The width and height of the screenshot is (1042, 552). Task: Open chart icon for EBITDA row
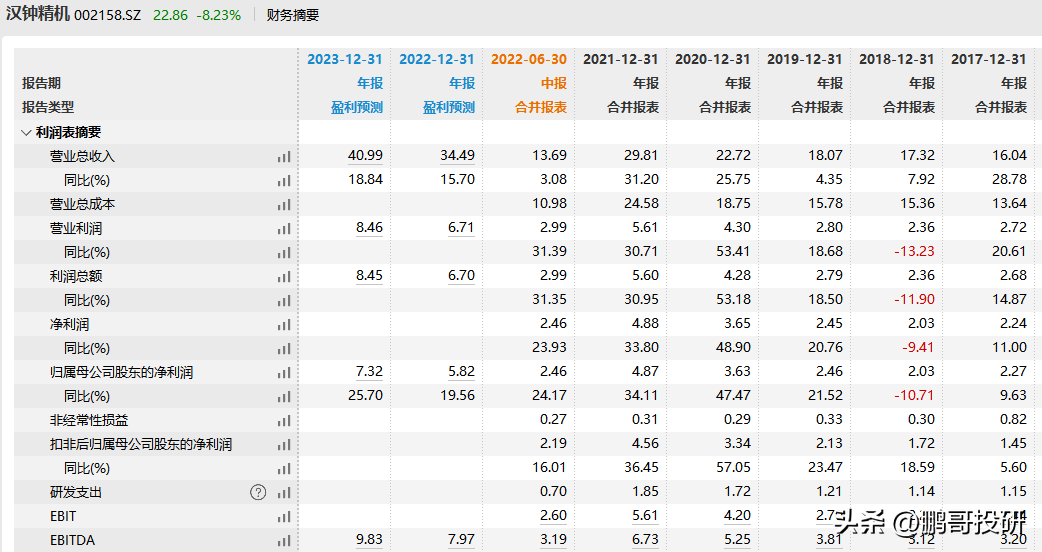tap(284, 540)
